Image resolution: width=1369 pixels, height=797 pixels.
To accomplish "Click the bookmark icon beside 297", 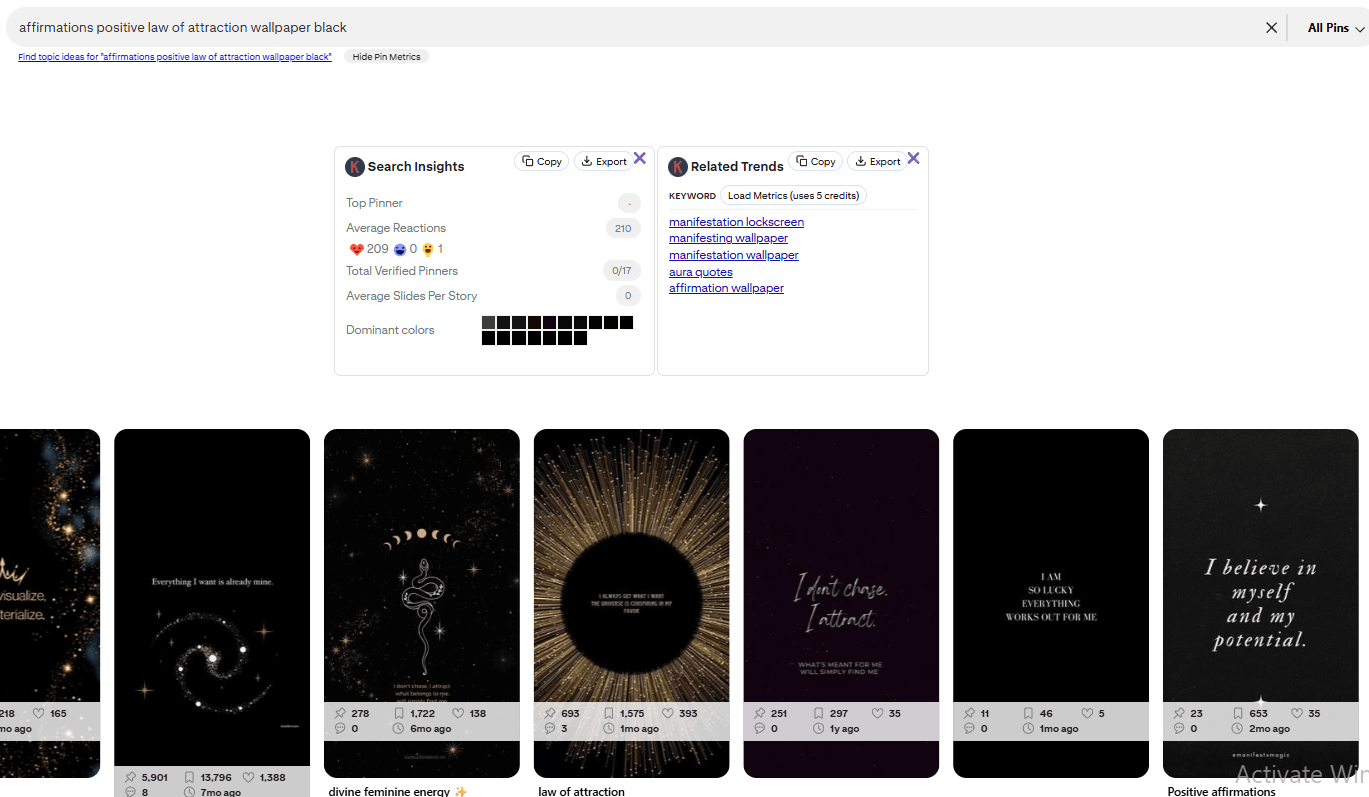I will (x=819, y=713).
